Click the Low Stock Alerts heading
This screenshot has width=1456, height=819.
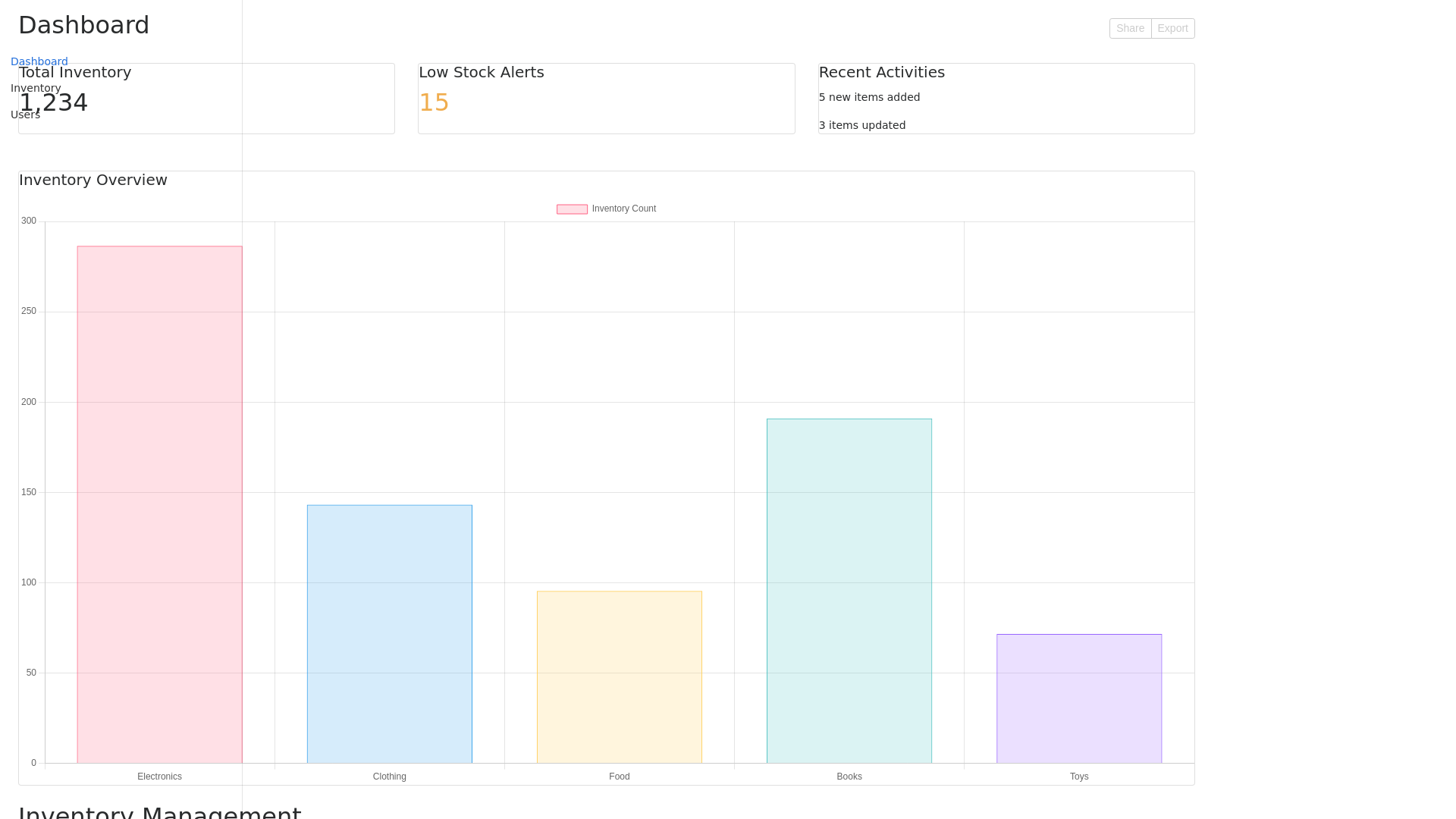point(481,72)
